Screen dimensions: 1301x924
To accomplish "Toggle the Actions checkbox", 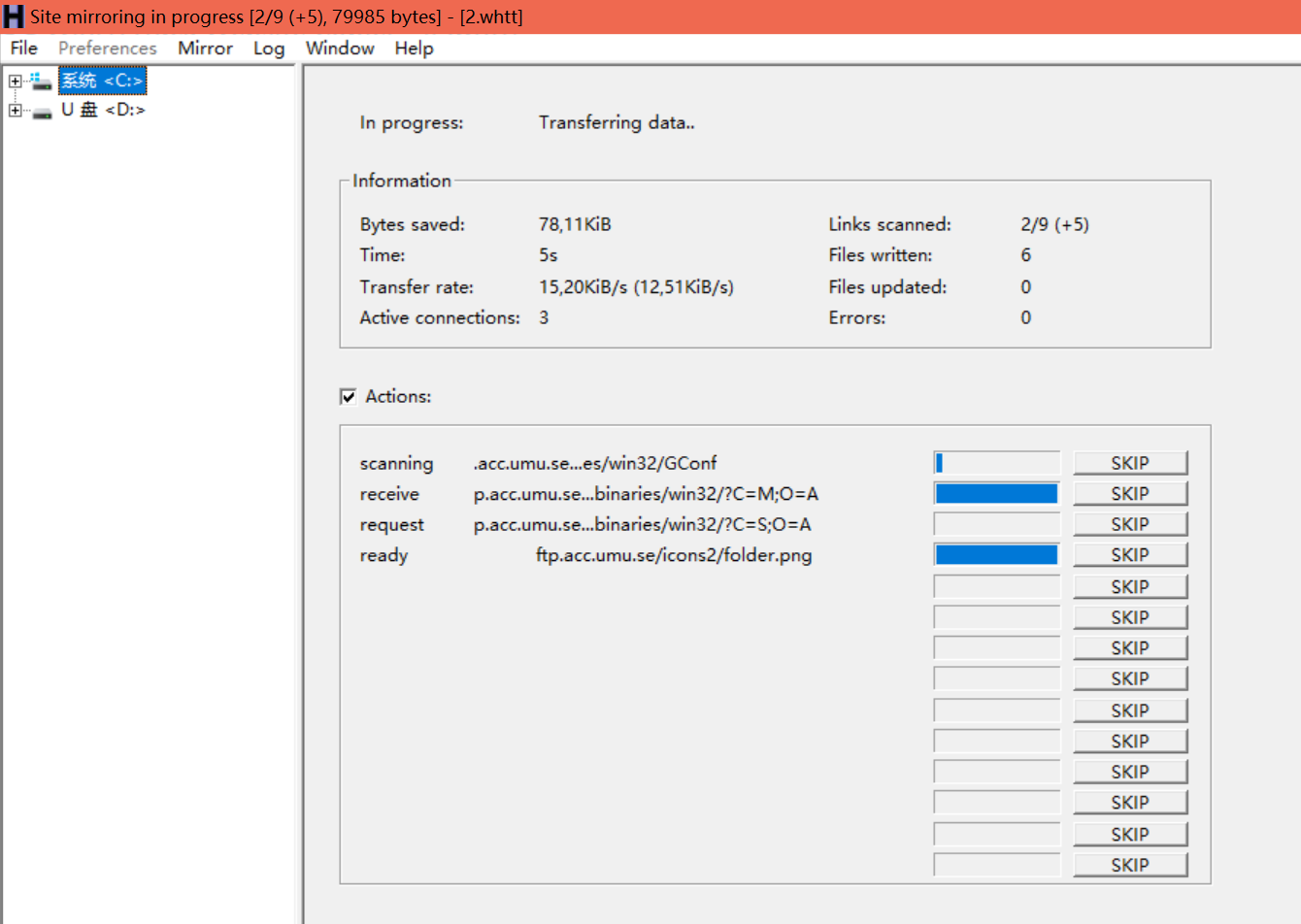I will [x=348, y=396].
